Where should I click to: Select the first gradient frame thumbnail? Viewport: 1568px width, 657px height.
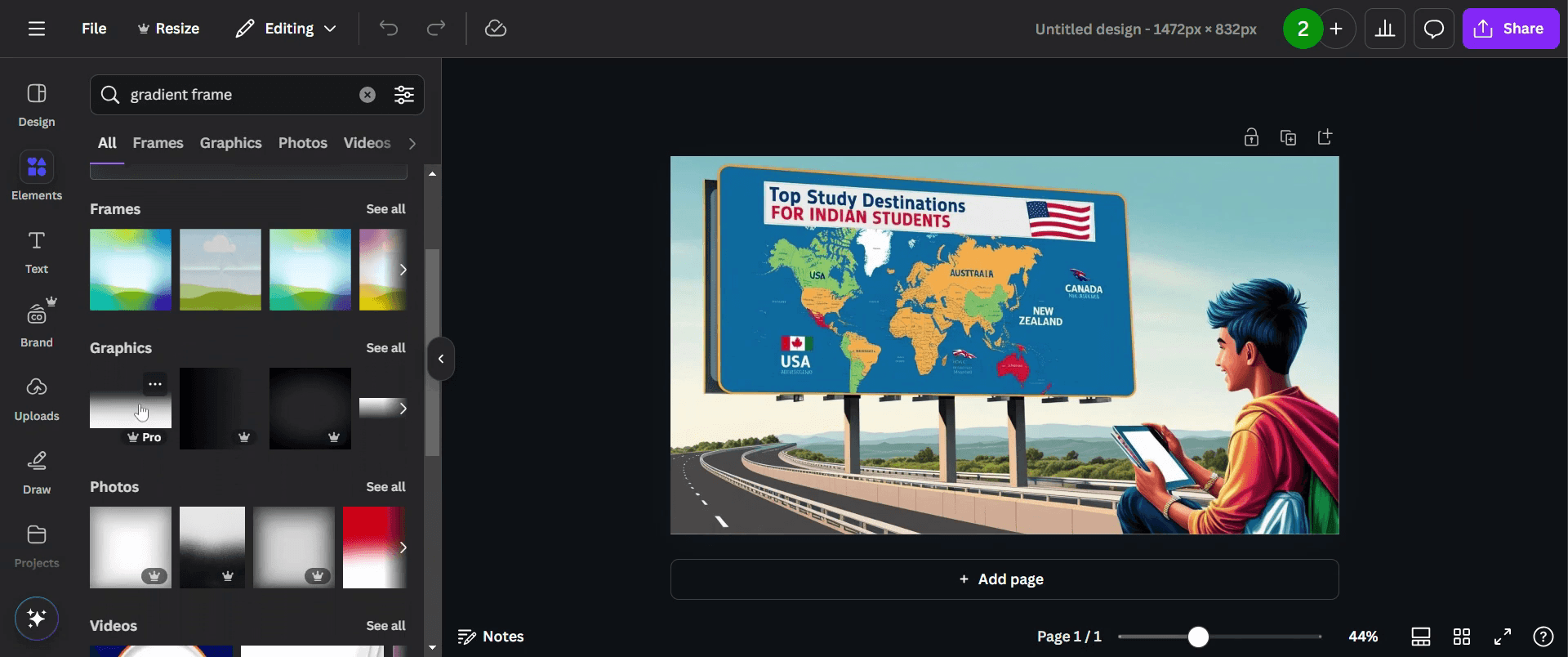[x=131, y=270]
